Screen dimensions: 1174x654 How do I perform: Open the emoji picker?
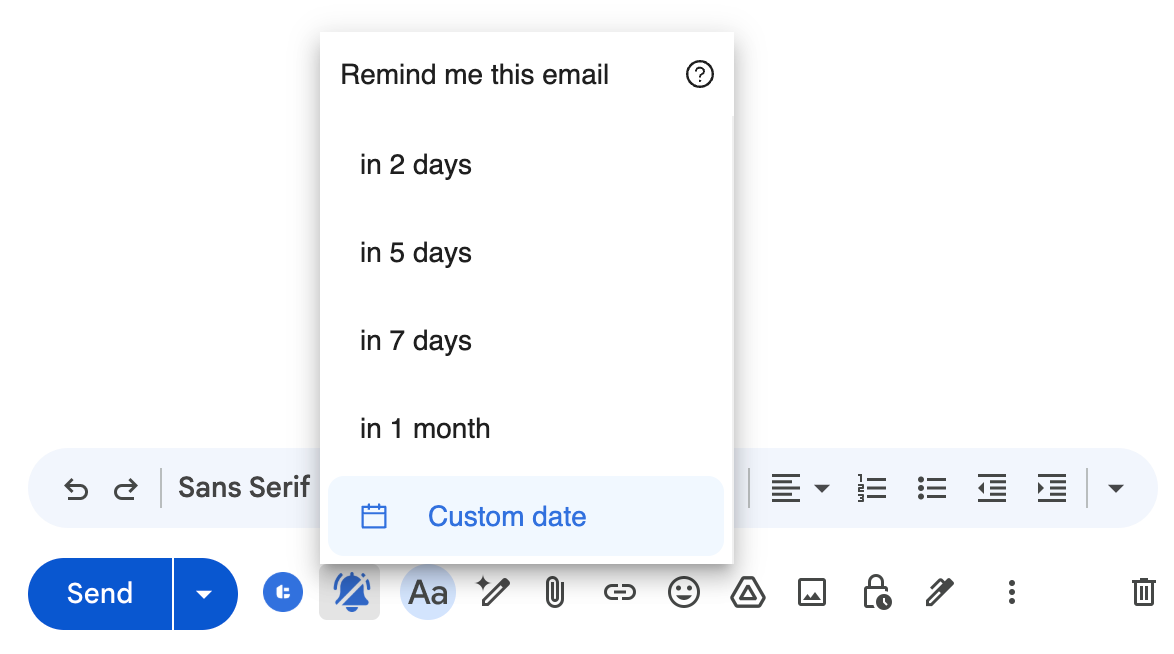(x=684, y=592)
